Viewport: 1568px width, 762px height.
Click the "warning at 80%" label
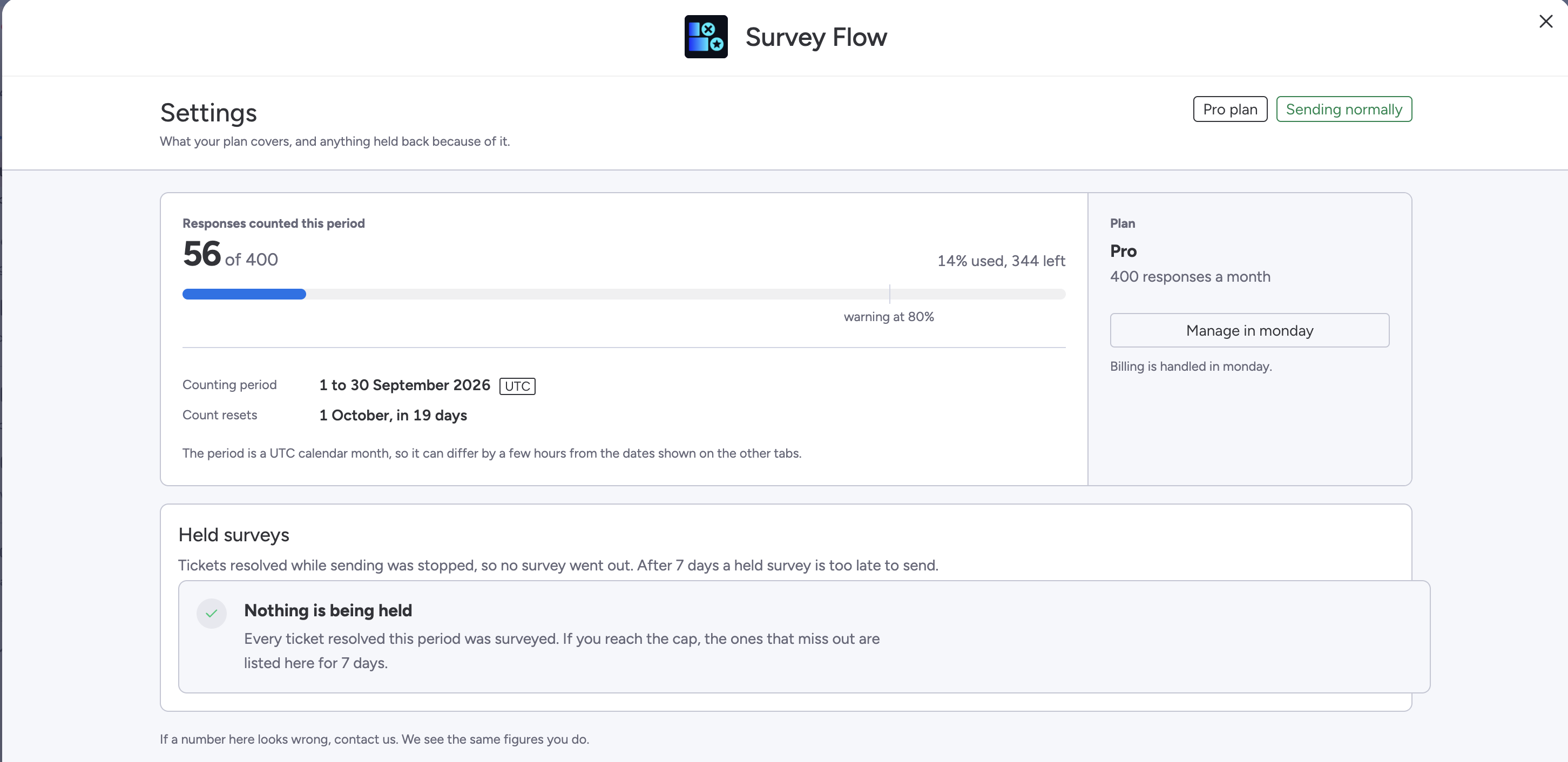tap(889, 317)
